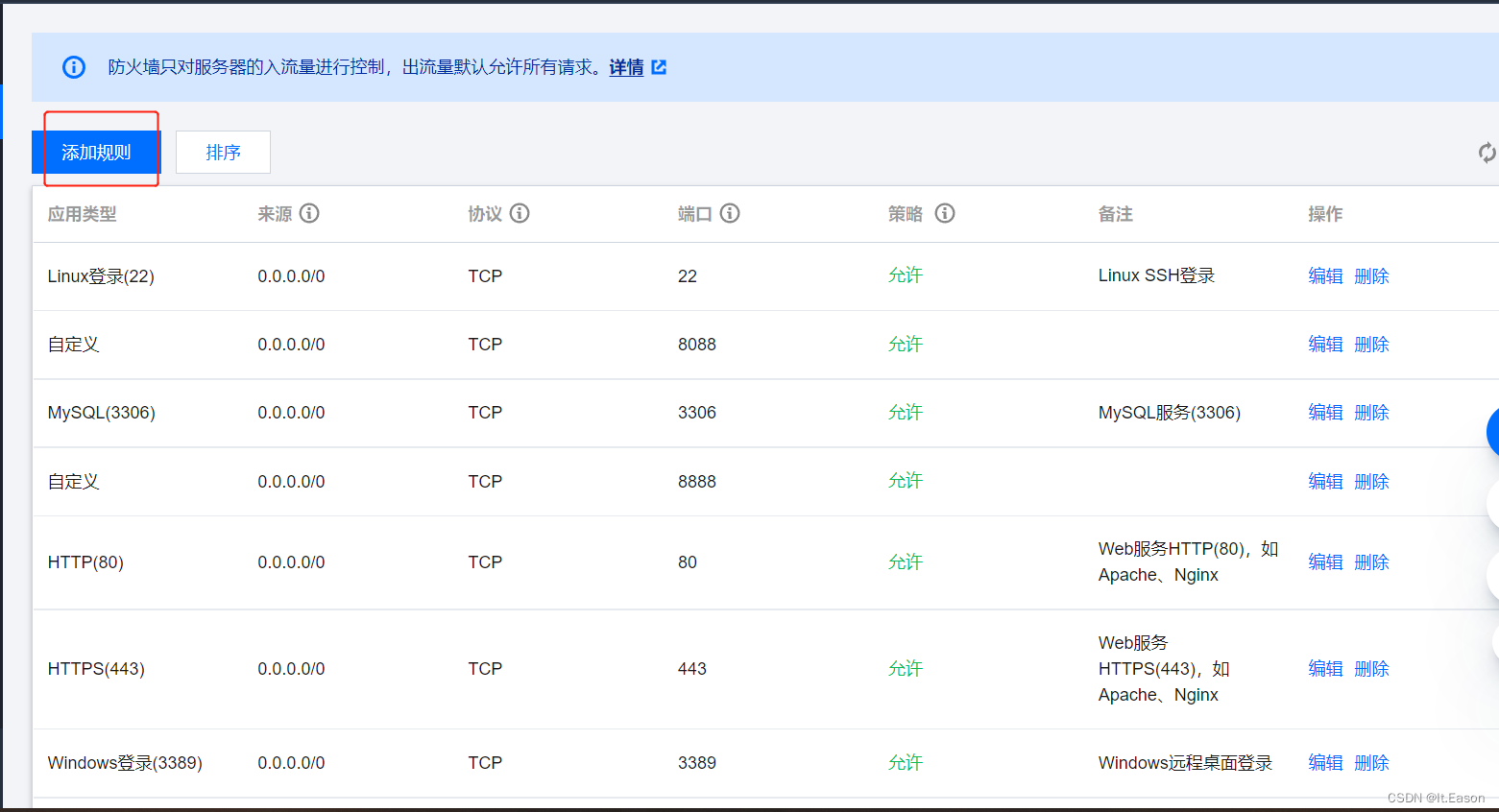The width and height of the screenshot is (1499, 812).
Task: Click the 排序 button
Action: tap(223, 153)
